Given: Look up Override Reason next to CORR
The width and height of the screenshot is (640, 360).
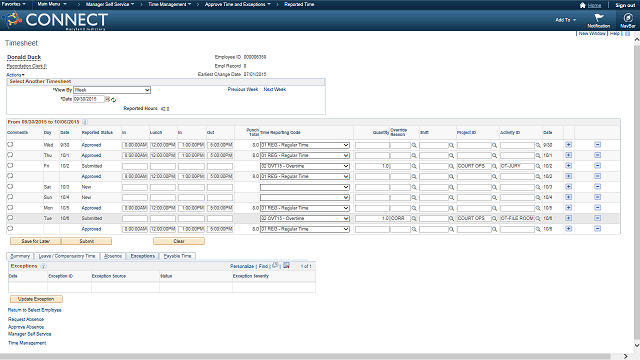Looking at the screenshot, I should tap(414, 218).
